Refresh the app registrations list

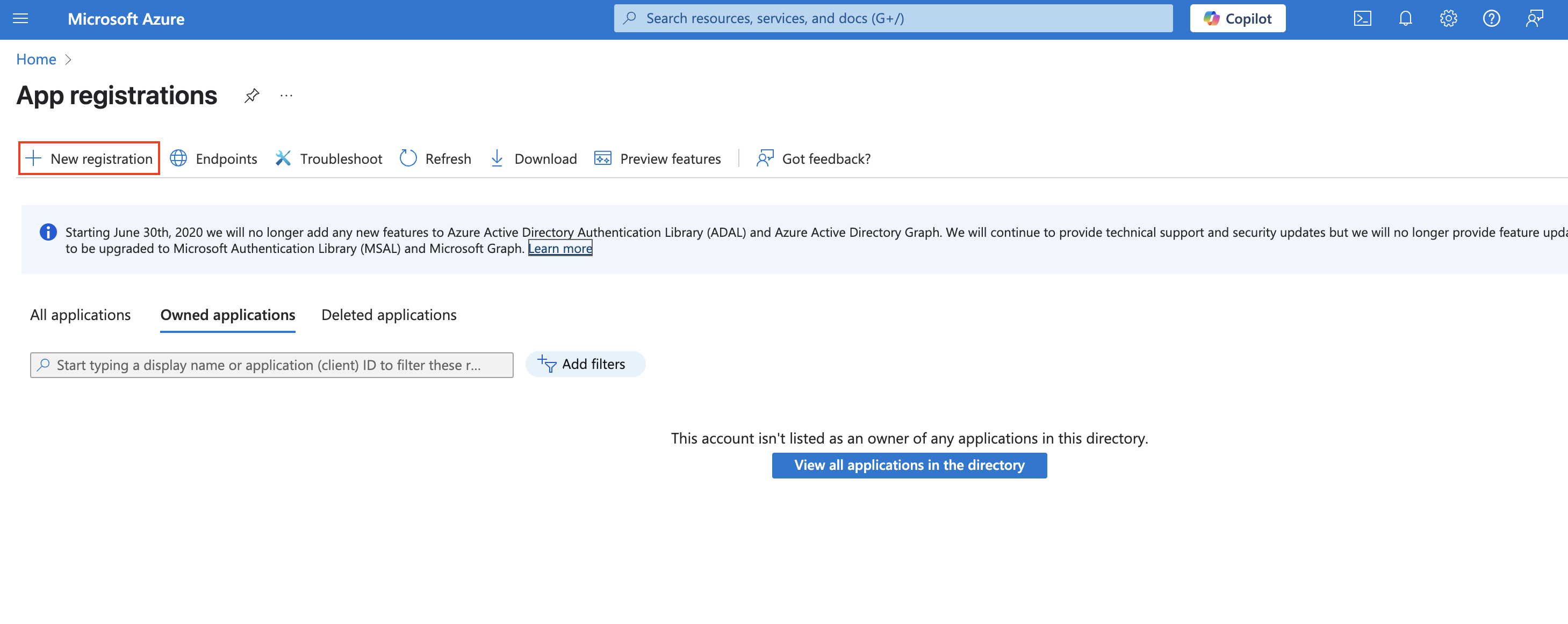click(435, 158)
